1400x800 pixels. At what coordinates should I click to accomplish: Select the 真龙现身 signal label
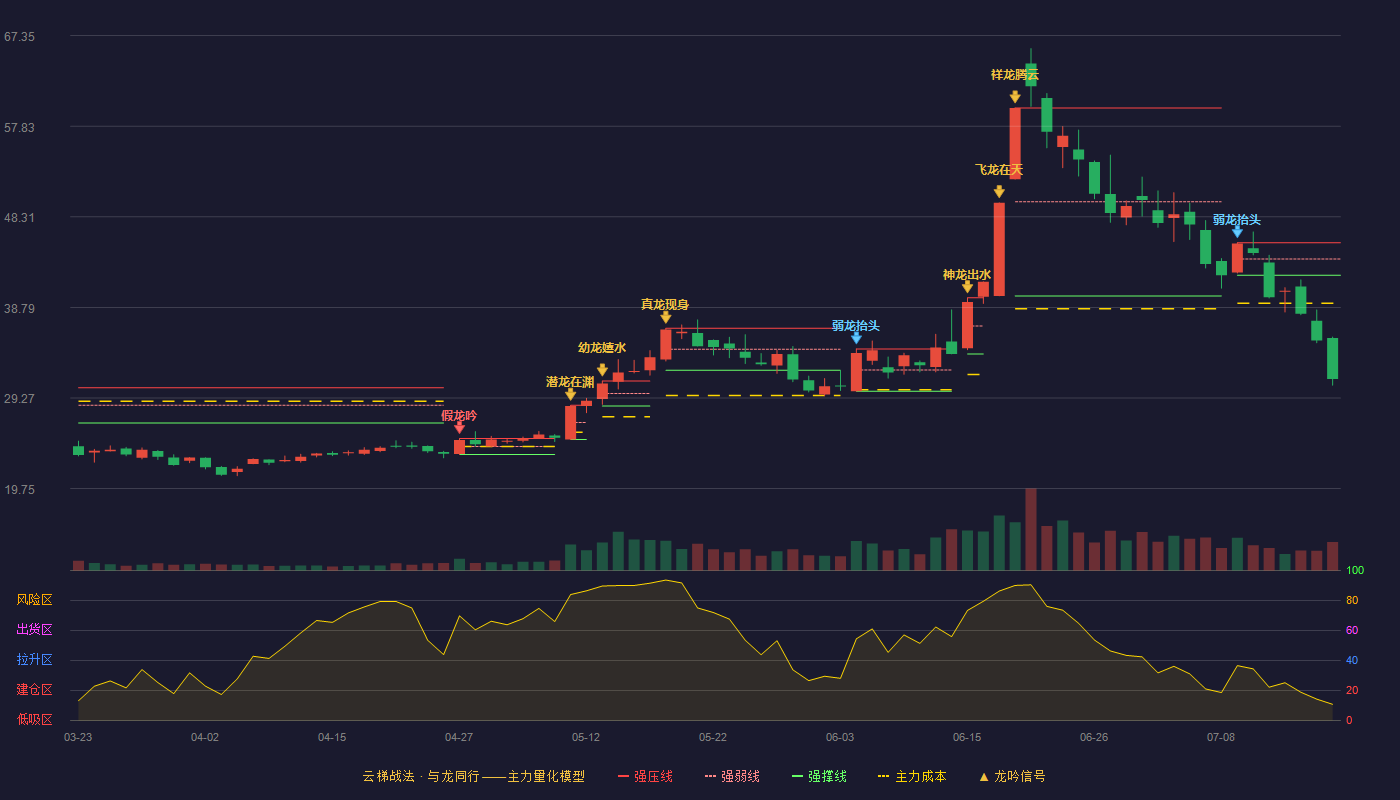tap(665, 305)
